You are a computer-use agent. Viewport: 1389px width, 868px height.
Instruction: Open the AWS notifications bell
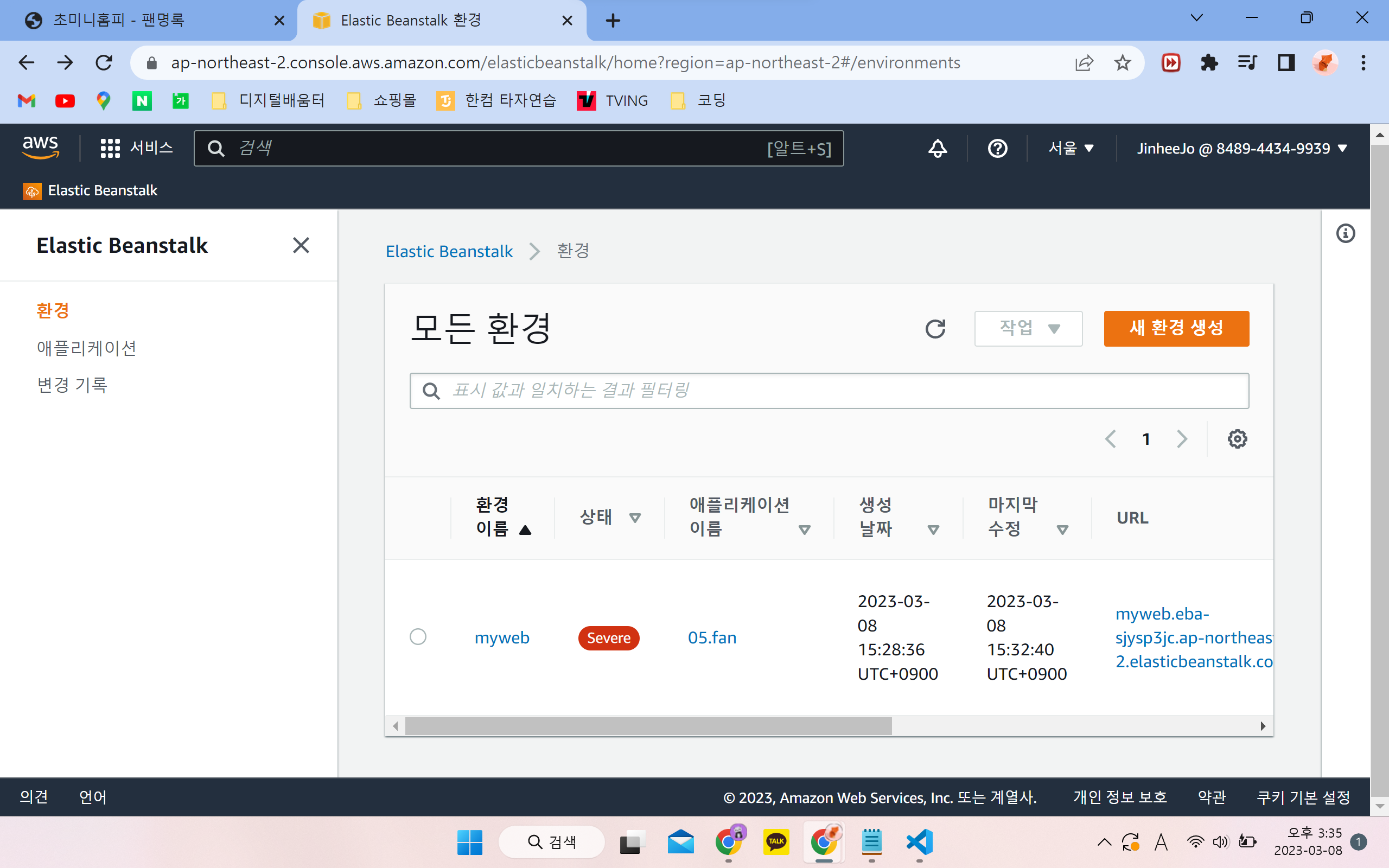pyautogui.click(x=937, y=148)
